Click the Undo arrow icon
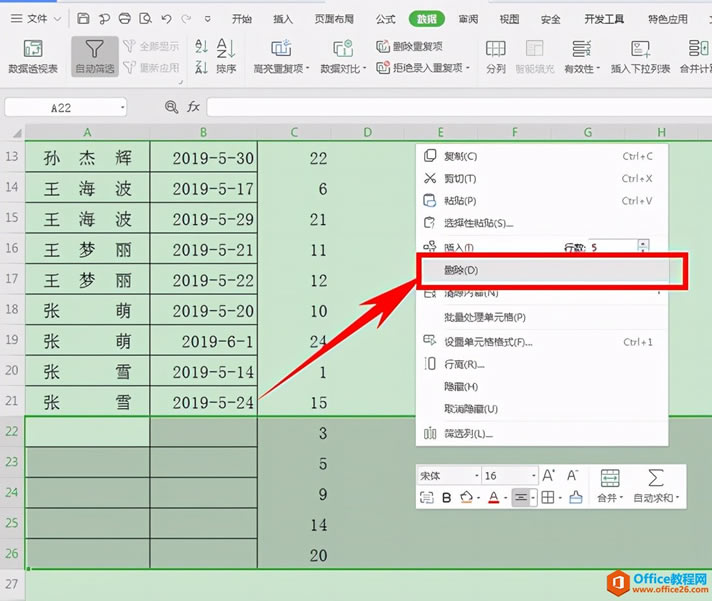Screen dimensions: 712x601 (167, 19)
